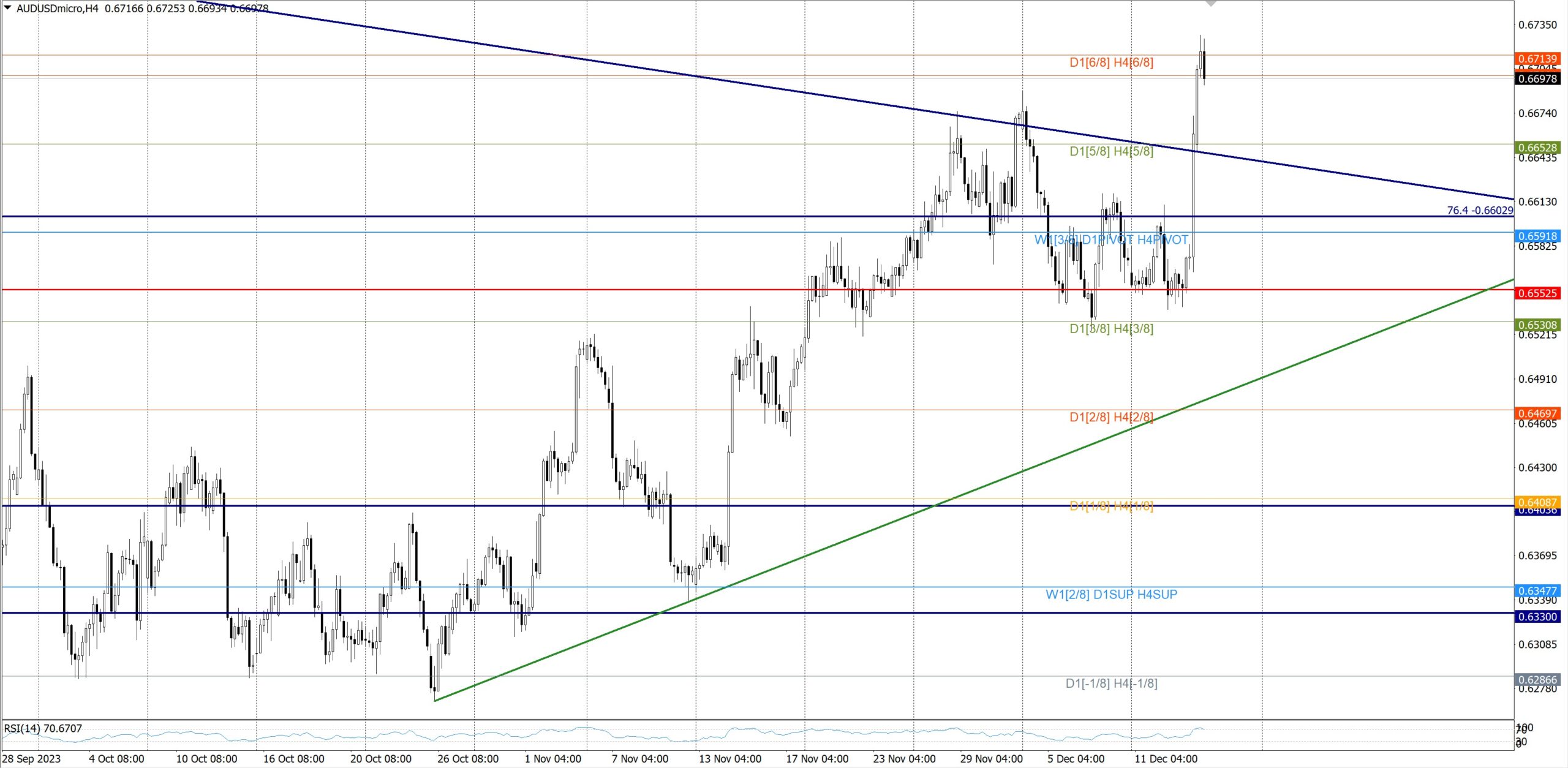This screenshot has height=768, width=1568.
Task: Click the gray chart shift marker at top
Action: (1210, 3)
